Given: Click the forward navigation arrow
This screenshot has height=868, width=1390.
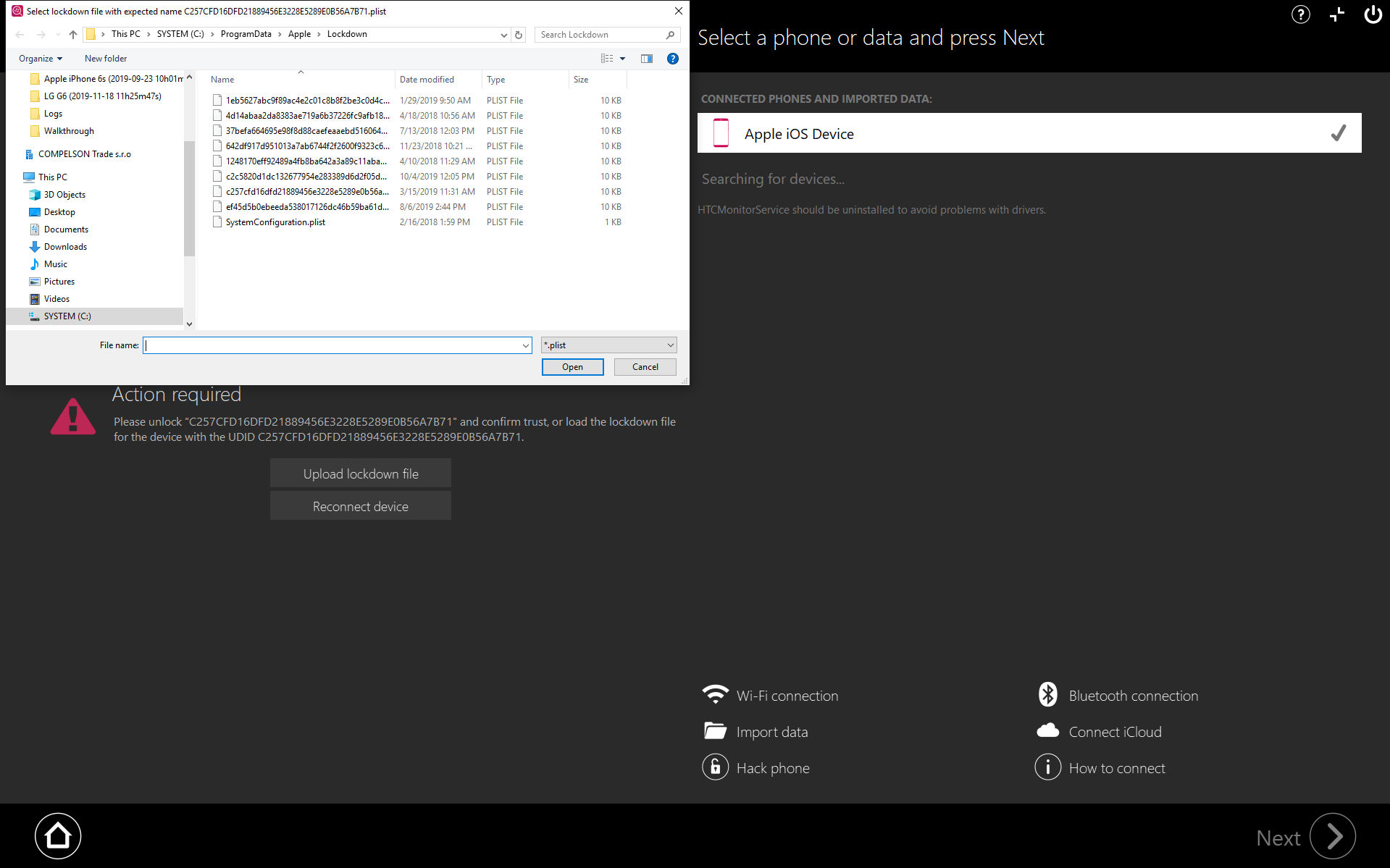Looking at the screenshot, I should click(x=41, y=35).
